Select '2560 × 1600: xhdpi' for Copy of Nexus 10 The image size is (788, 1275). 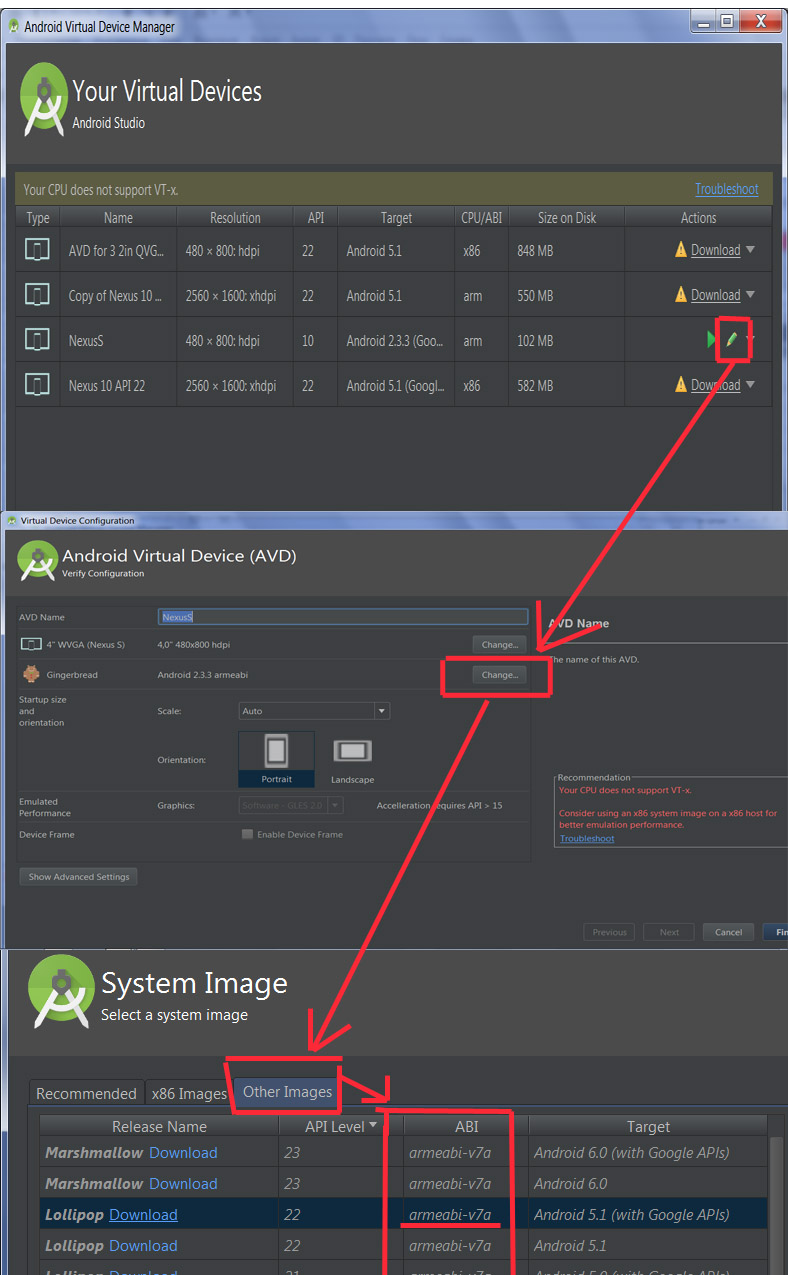pos(235,295)
